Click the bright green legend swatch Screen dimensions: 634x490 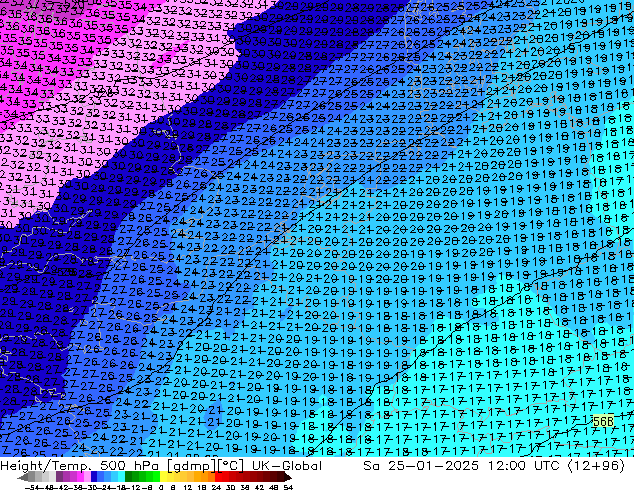156,476
